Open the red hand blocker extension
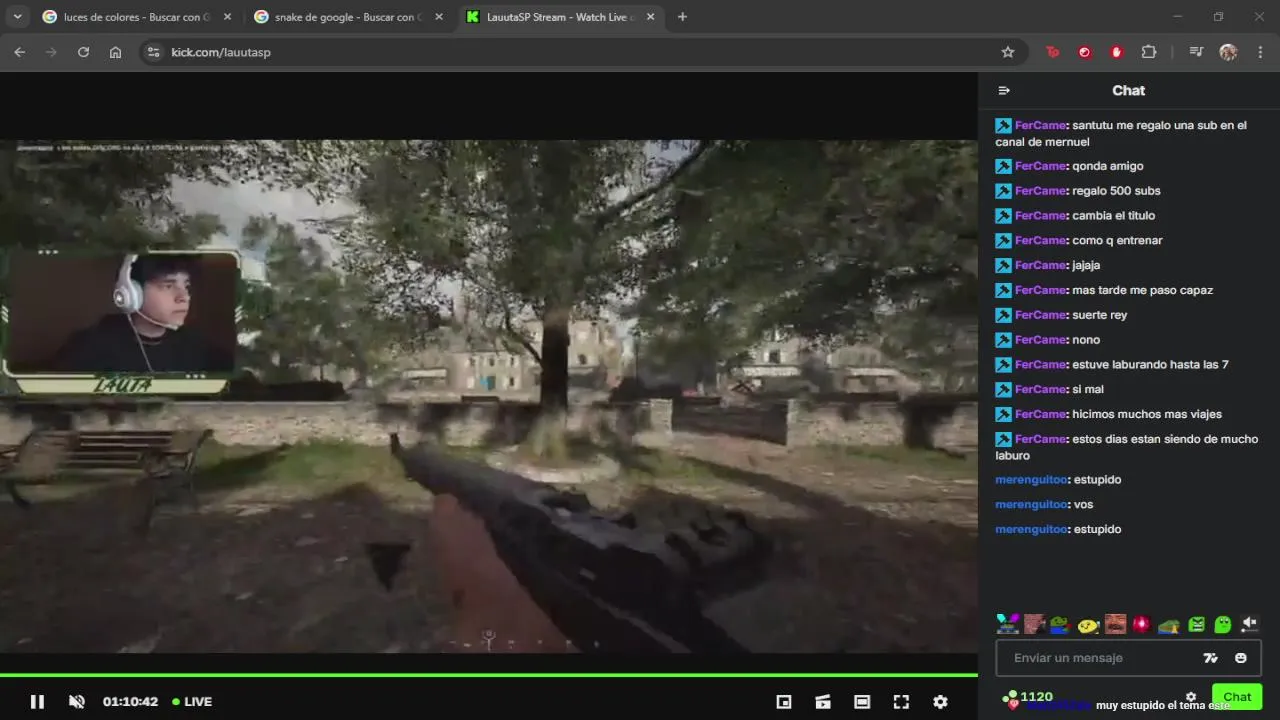The width and height of the screenshot is (1280, 720). (1117, 52)
